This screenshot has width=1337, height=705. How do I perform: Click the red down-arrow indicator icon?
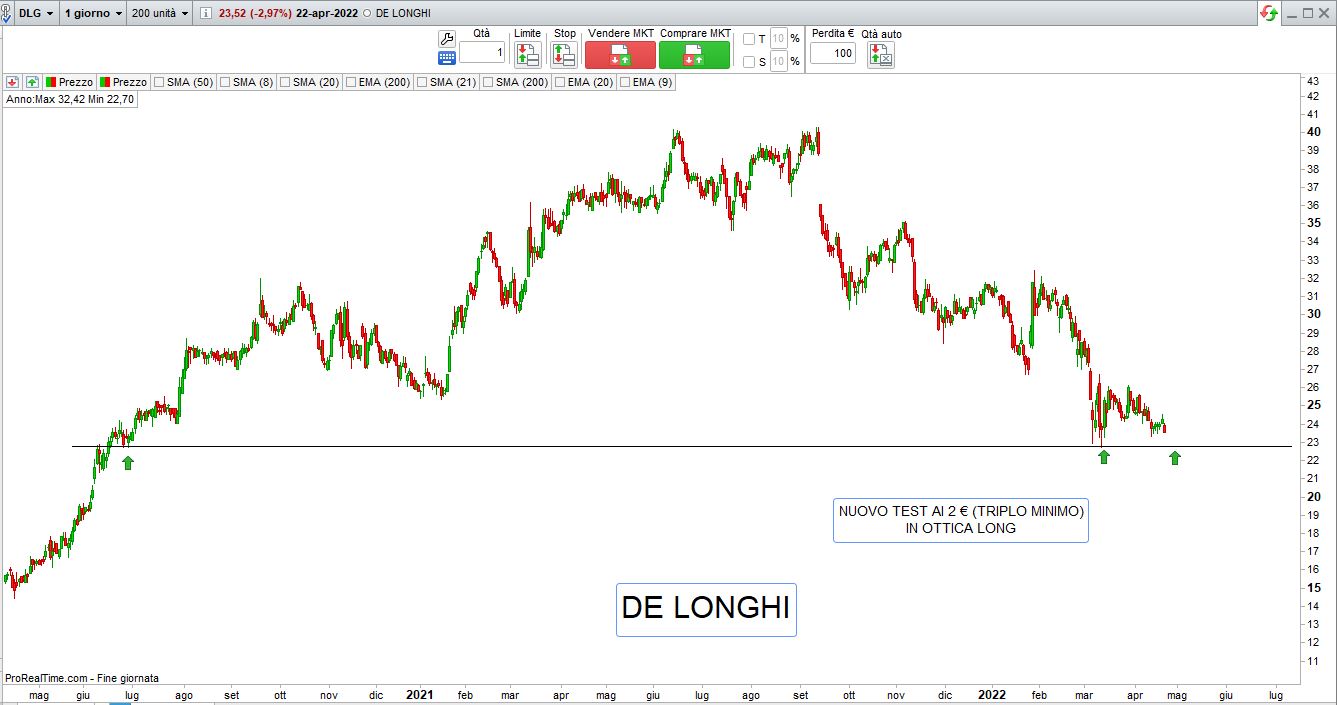[x=13, y=82]
